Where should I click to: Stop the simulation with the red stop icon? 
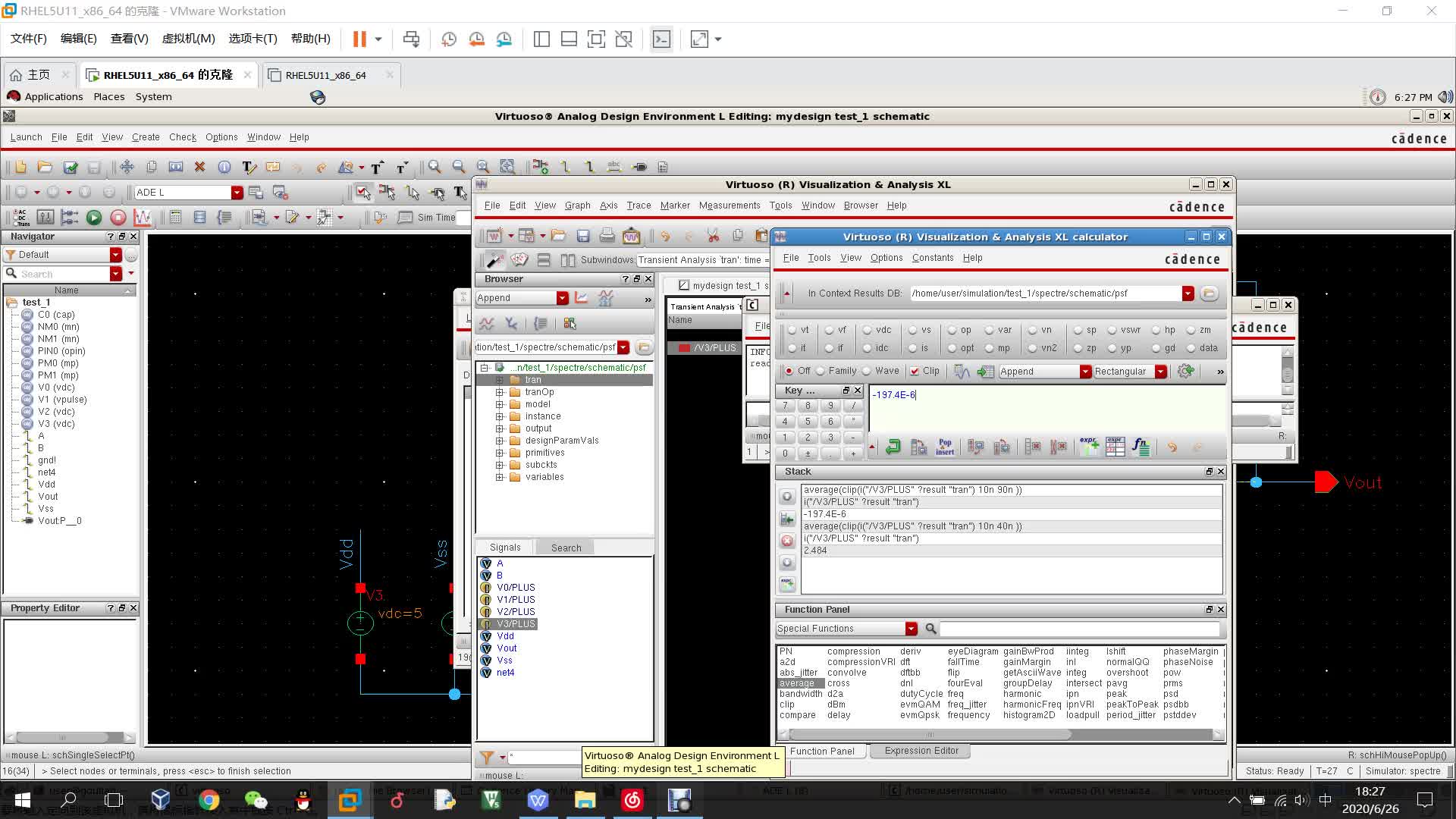click(x=118, y=218)
